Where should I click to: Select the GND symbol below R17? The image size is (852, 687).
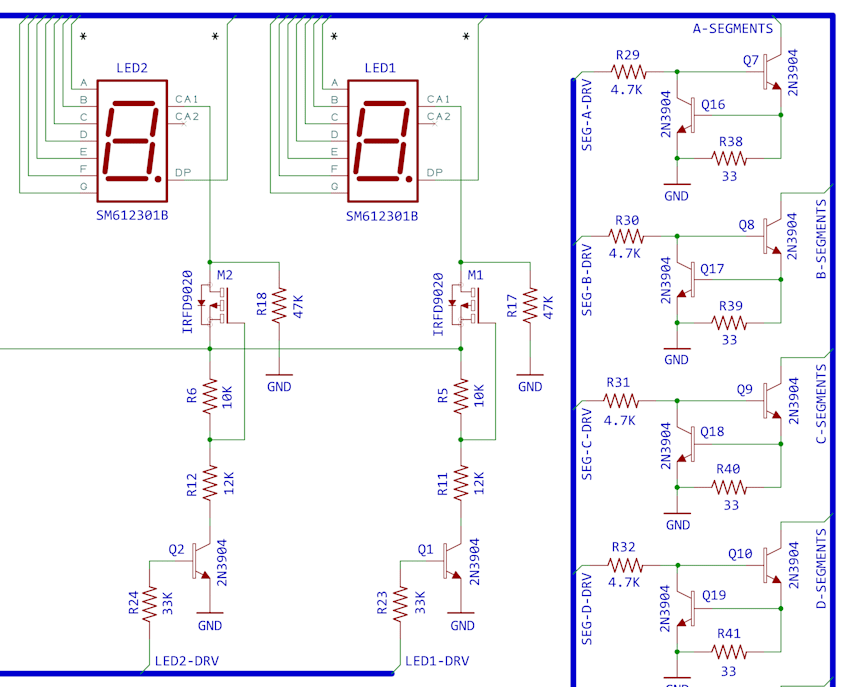pyautogui.click(x=530, y=382)
